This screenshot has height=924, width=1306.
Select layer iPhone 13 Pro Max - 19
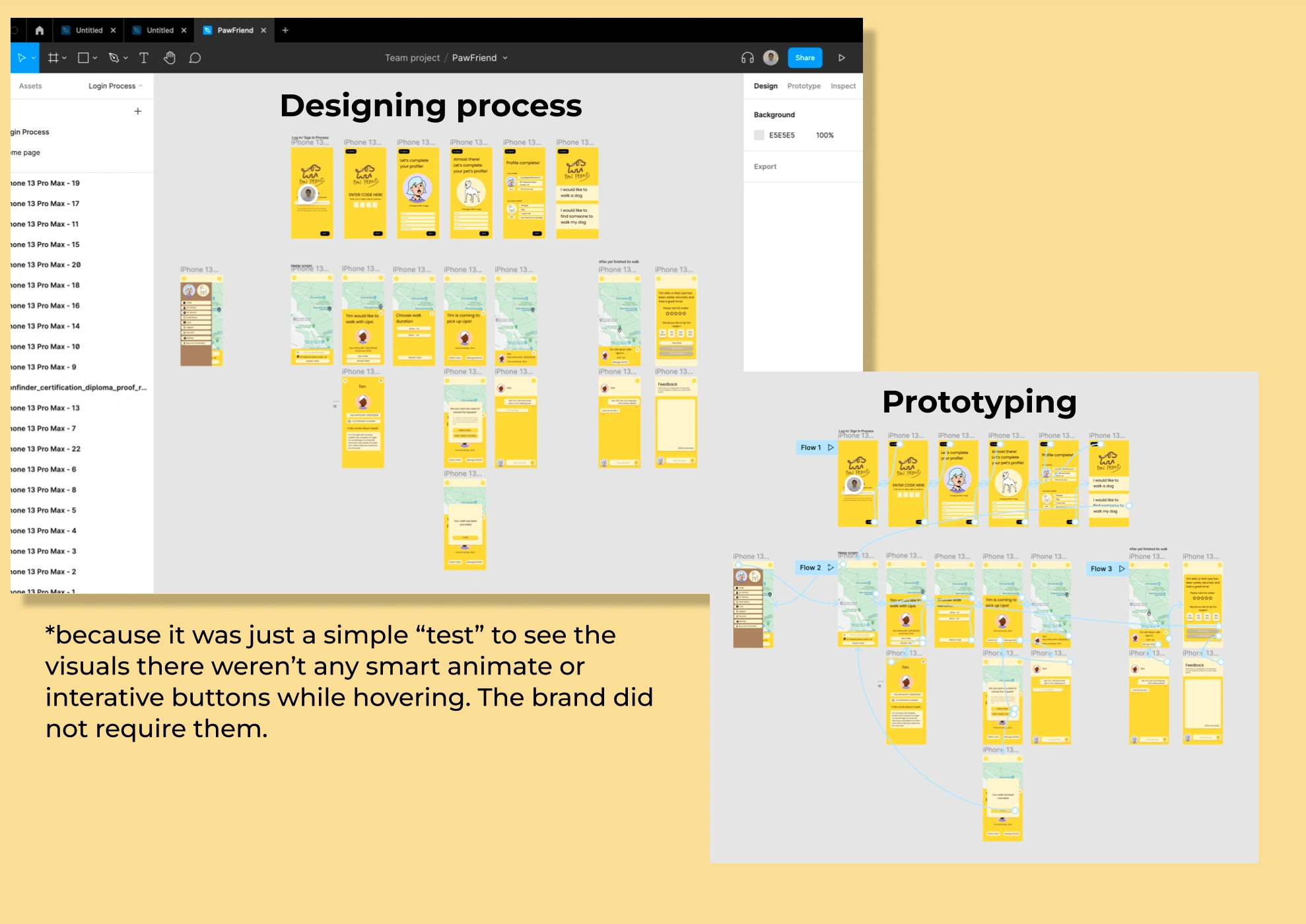82,183
